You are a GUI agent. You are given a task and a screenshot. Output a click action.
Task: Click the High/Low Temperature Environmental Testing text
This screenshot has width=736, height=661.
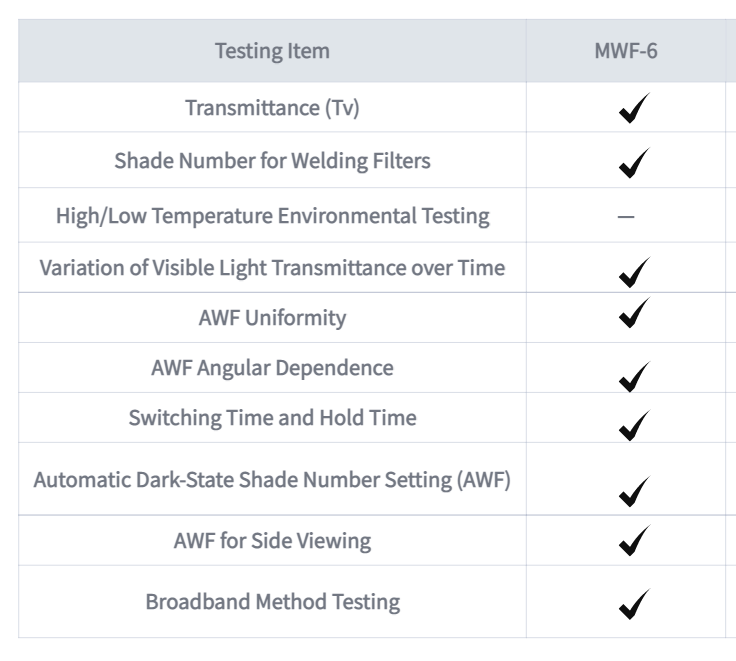pyautogui.click(x=272, y=216)
